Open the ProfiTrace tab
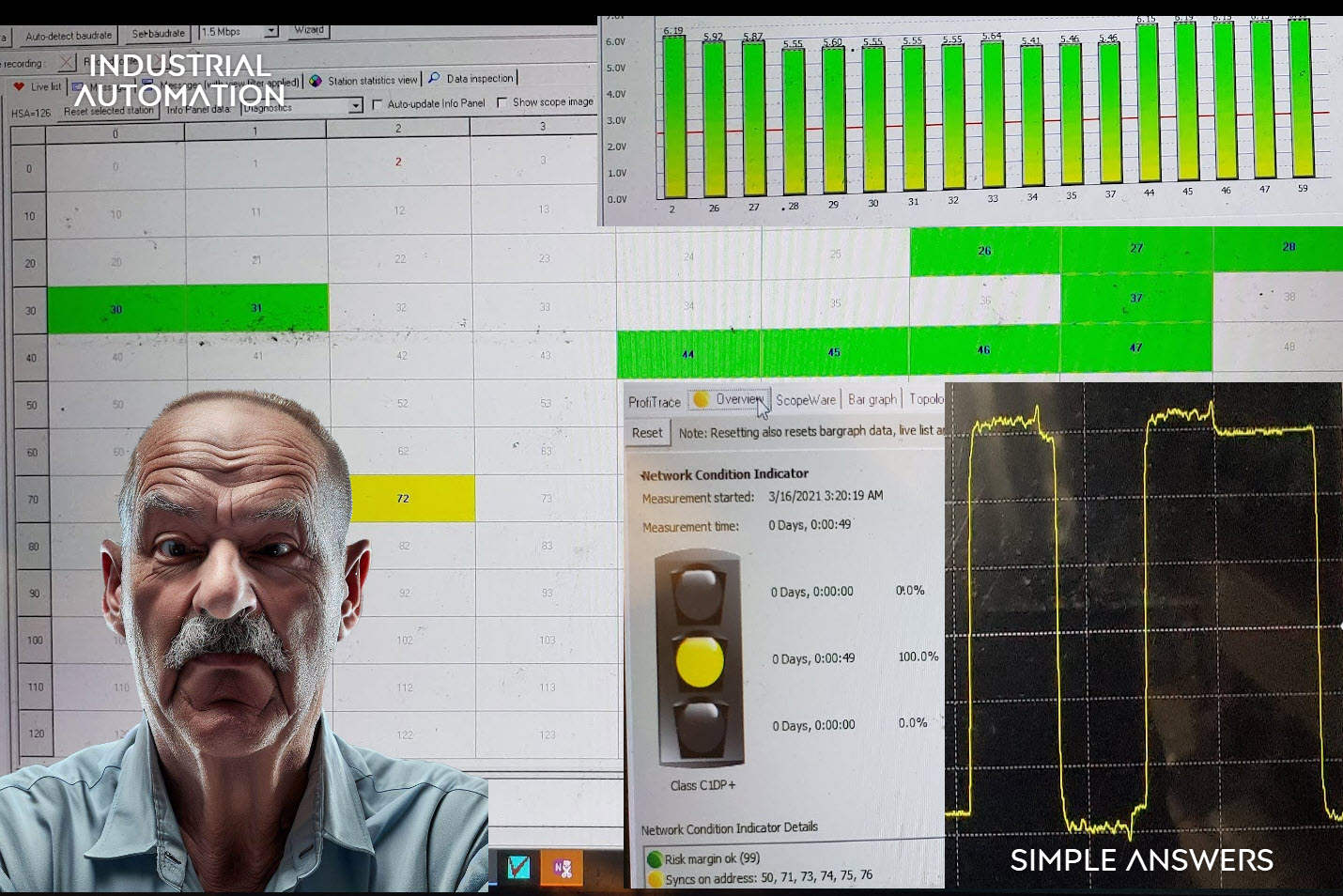 click(x=655, y=402)
